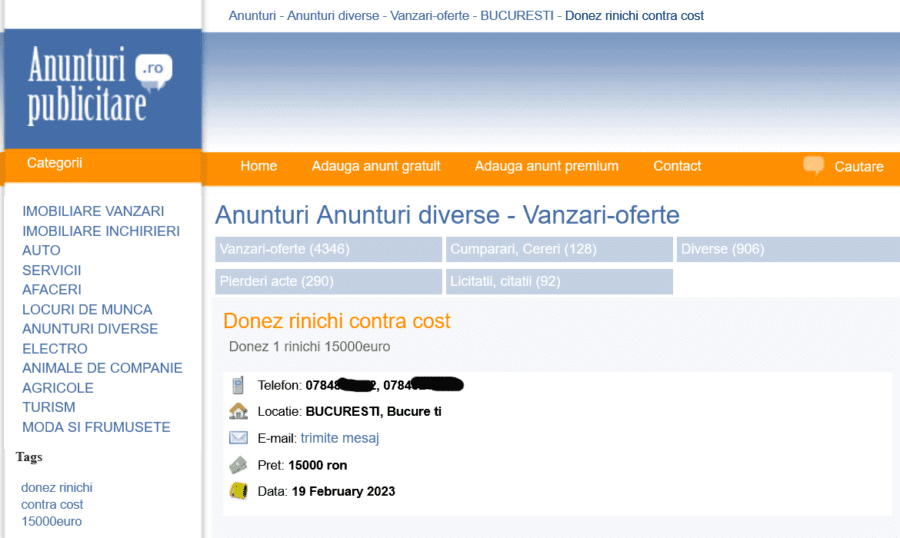Click the Anunturi Anunturi diverse page heading

click(x=447, y=215)
